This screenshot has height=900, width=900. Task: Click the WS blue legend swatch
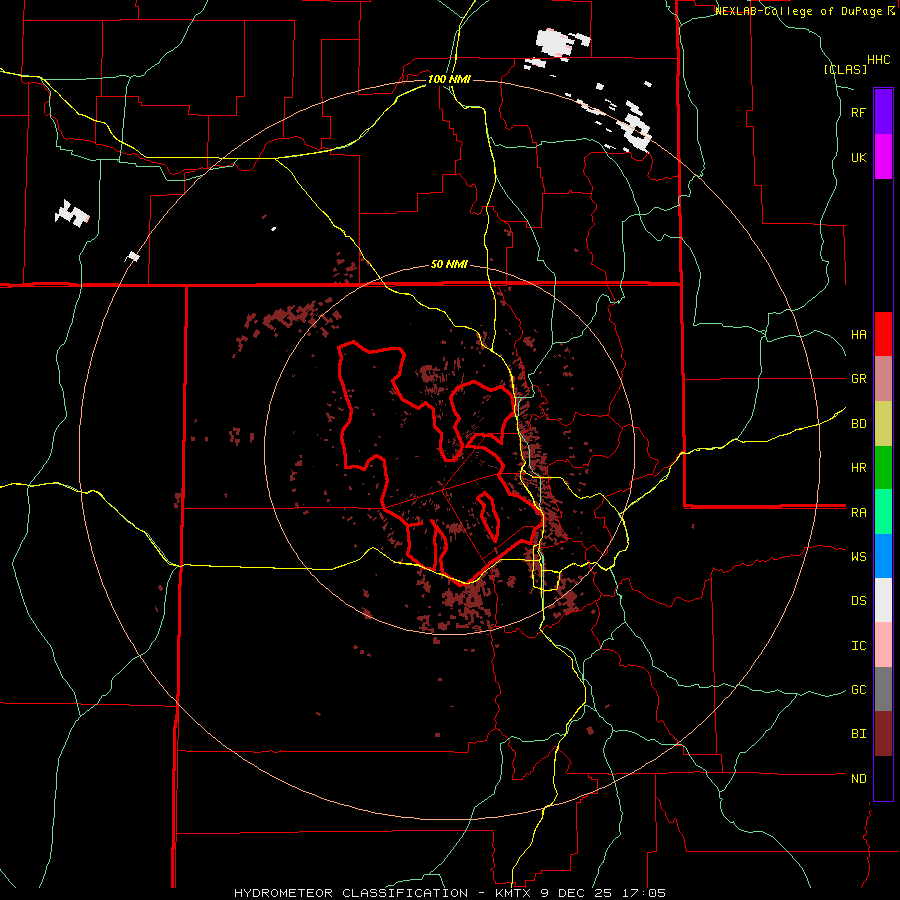(883, 556)
